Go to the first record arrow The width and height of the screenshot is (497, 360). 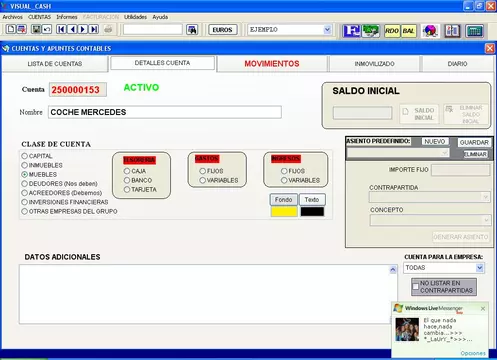tap(61, 29)
